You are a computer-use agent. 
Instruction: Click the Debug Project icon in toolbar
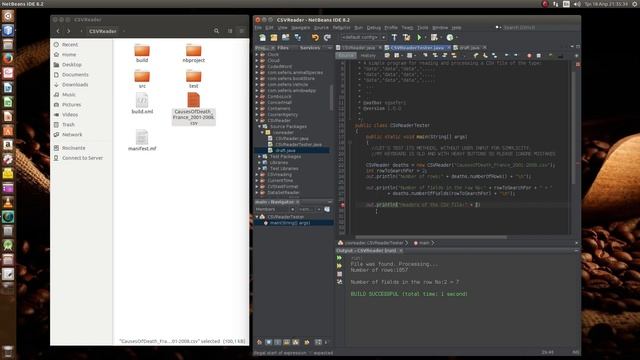click(434, 38)
